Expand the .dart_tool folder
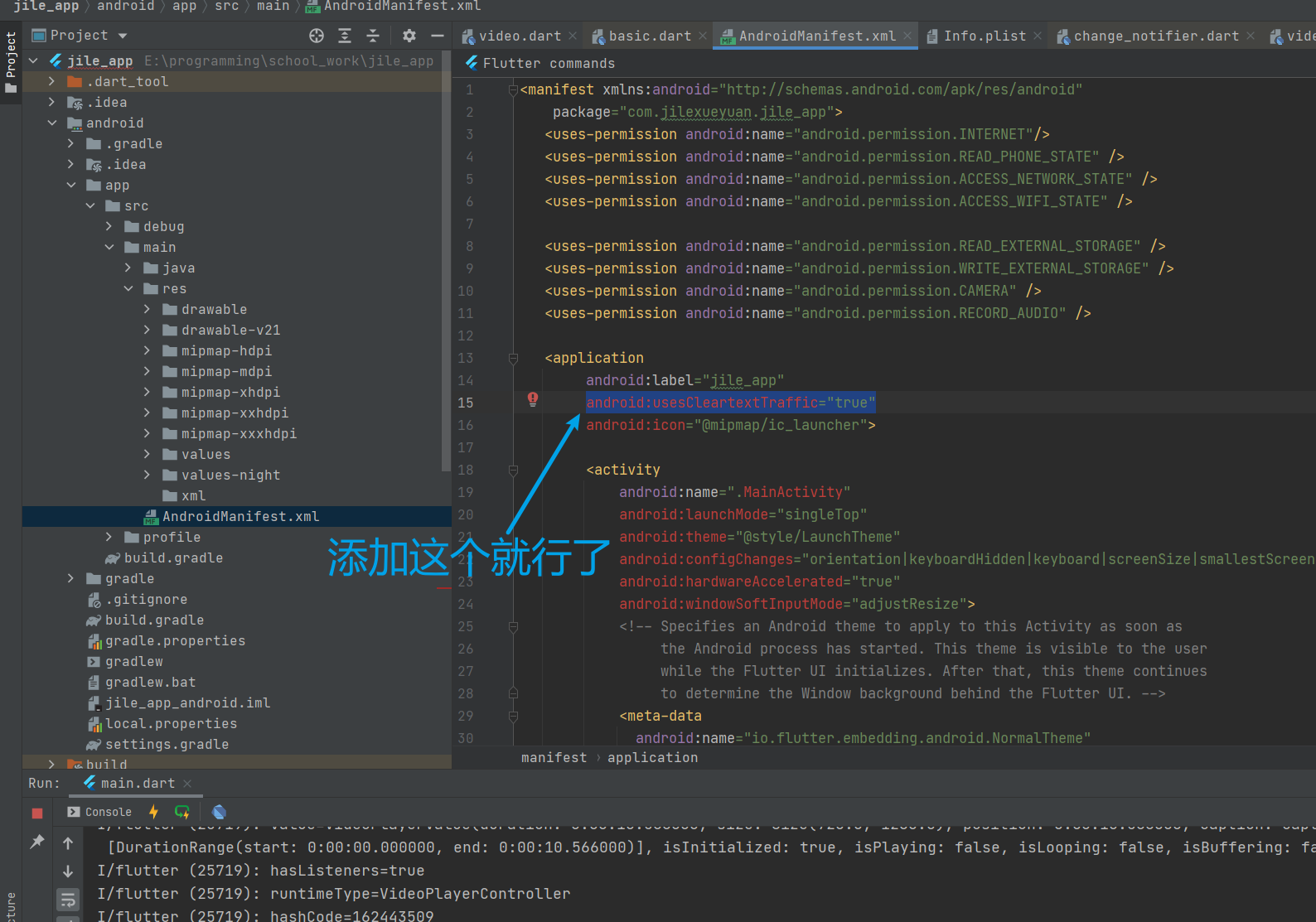The height and width of the screenshot is (922, 1316). point(52,81)
